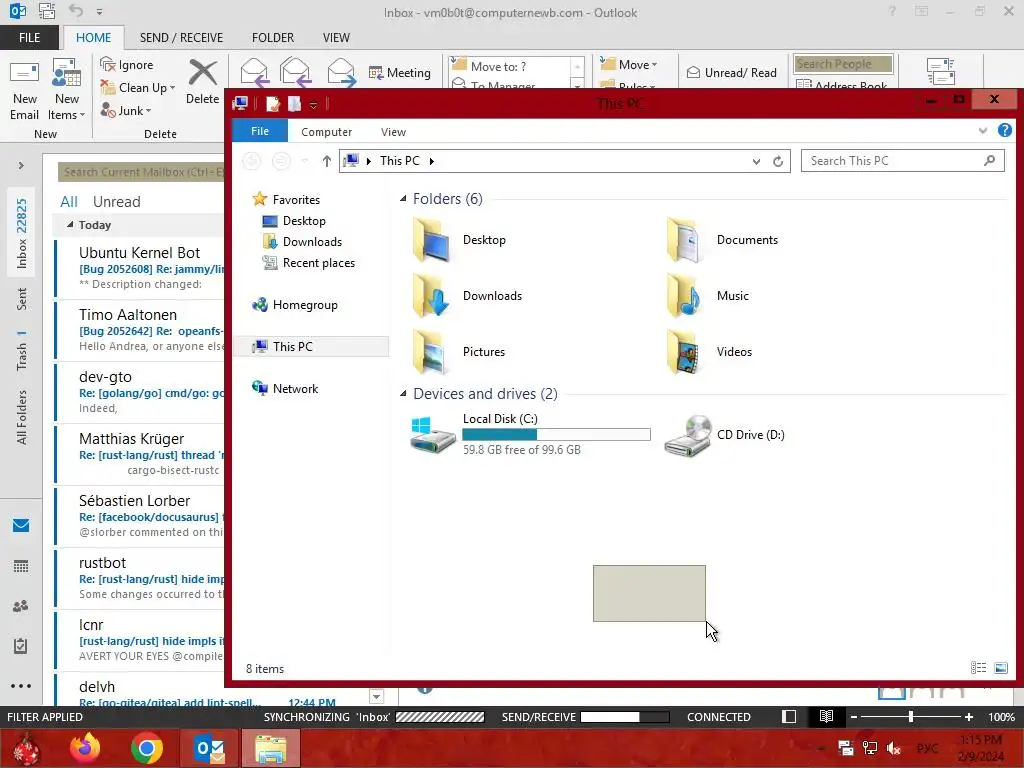This screenshot has width=1024, height=768.
Task: Open the Matthias Krüger email
Action: tap(140, 454)
